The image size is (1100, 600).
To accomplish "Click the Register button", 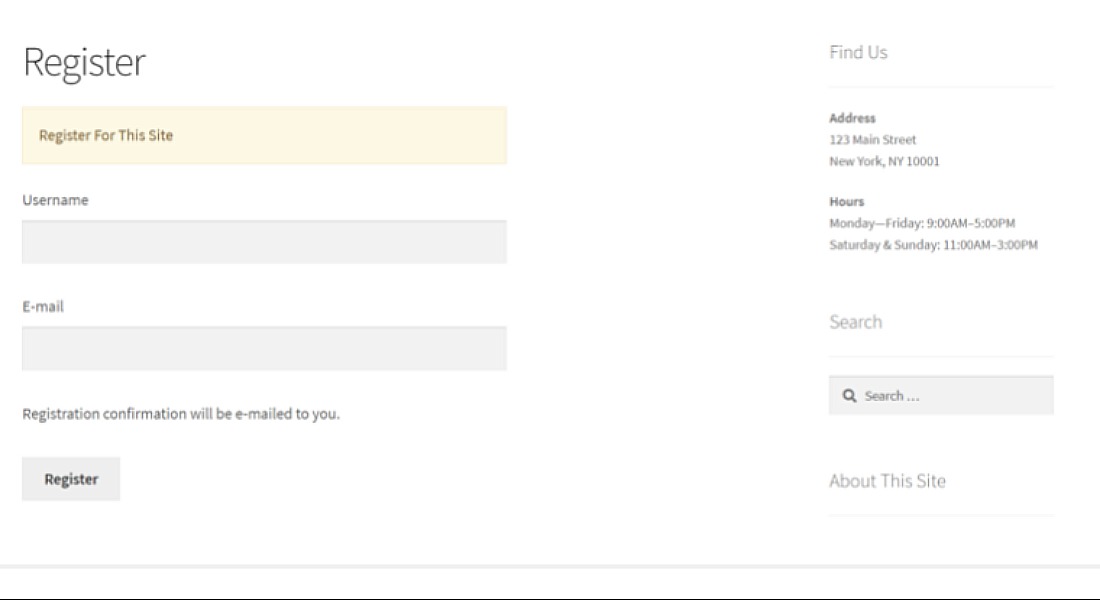I will click(71, 479).
